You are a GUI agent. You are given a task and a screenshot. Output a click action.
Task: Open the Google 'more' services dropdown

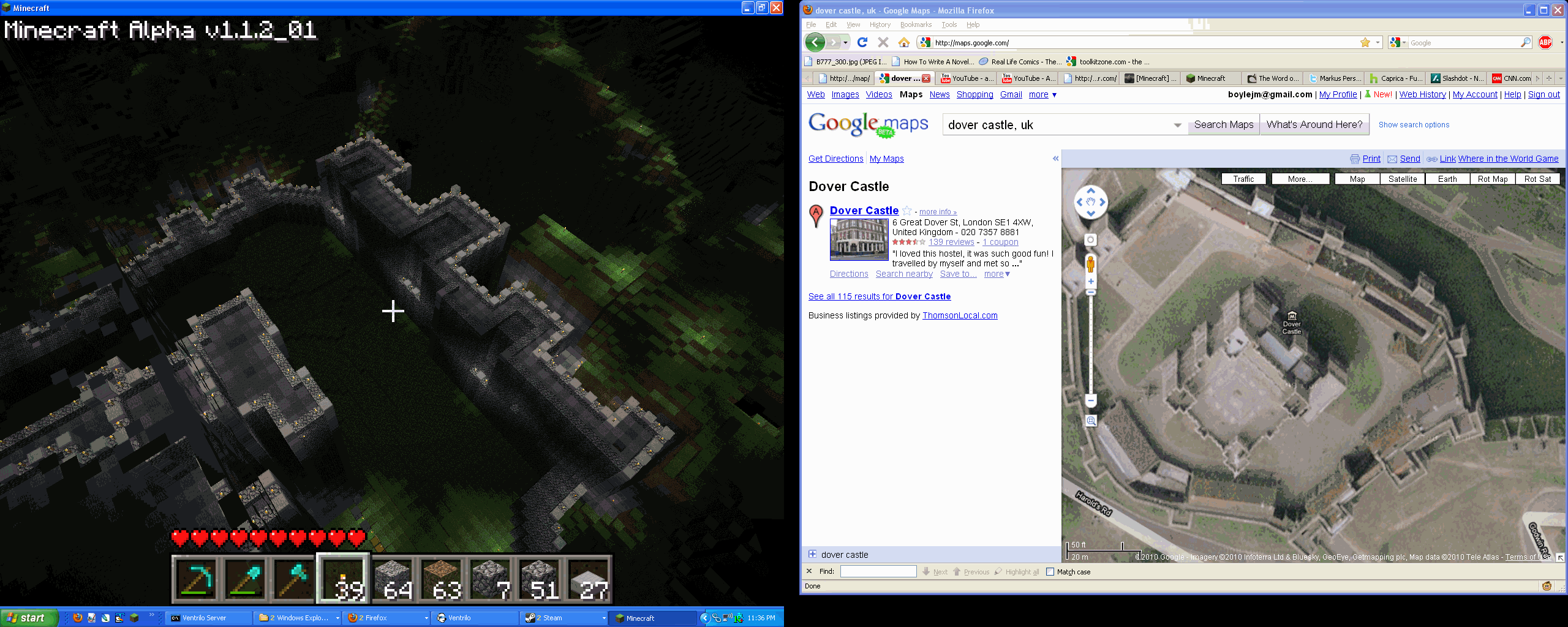[1042, 94]
